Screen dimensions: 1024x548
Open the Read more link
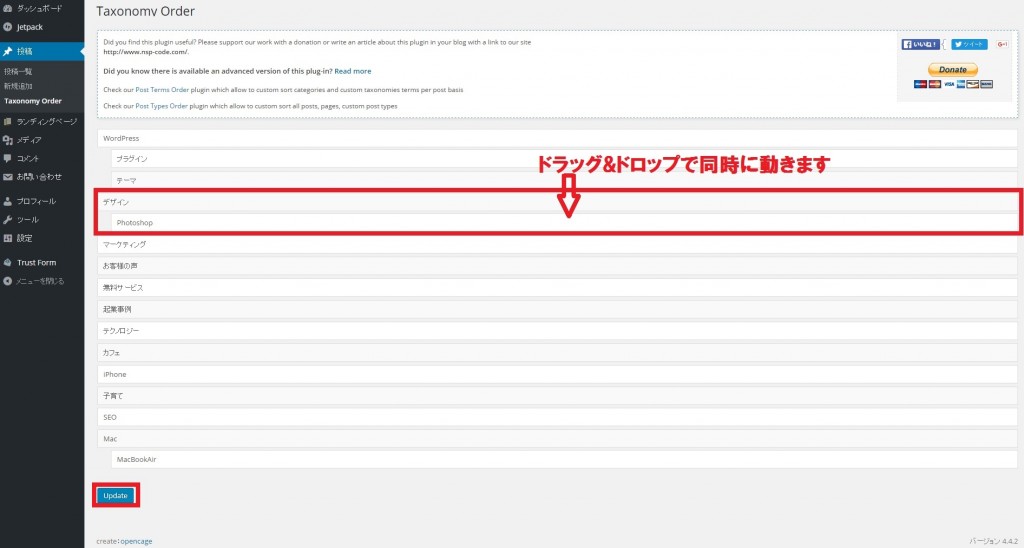click(x=352, y=71)
